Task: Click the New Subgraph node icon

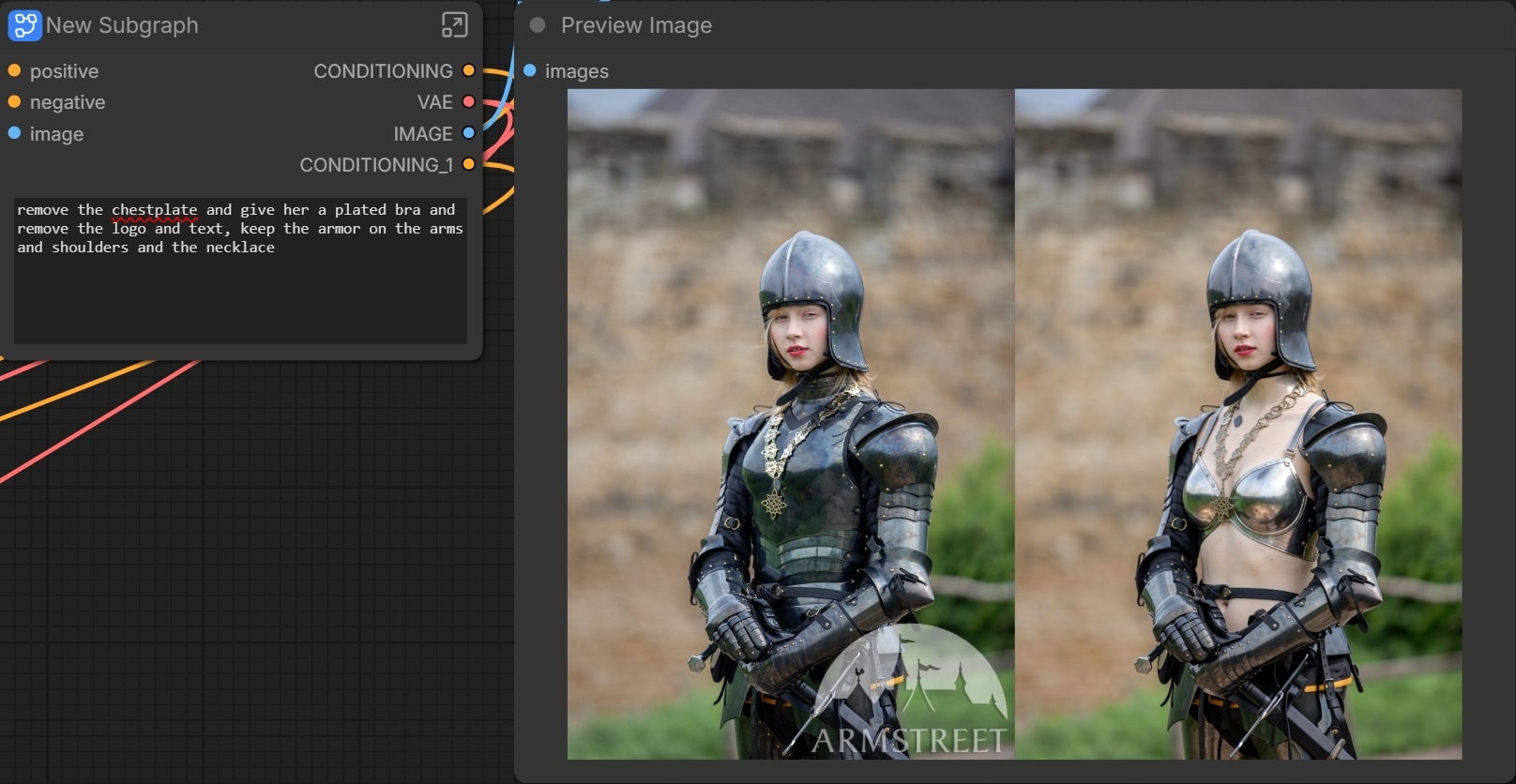Action: tap(24, 25)
